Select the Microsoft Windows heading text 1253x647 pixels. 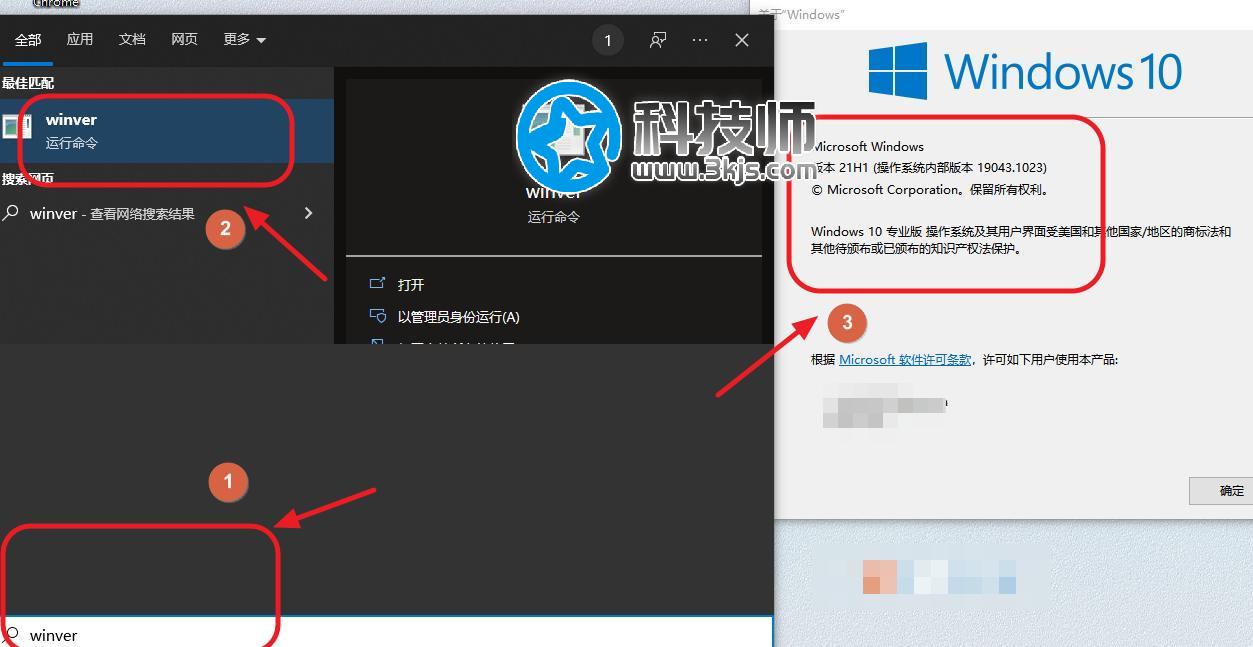coord(867,146)
